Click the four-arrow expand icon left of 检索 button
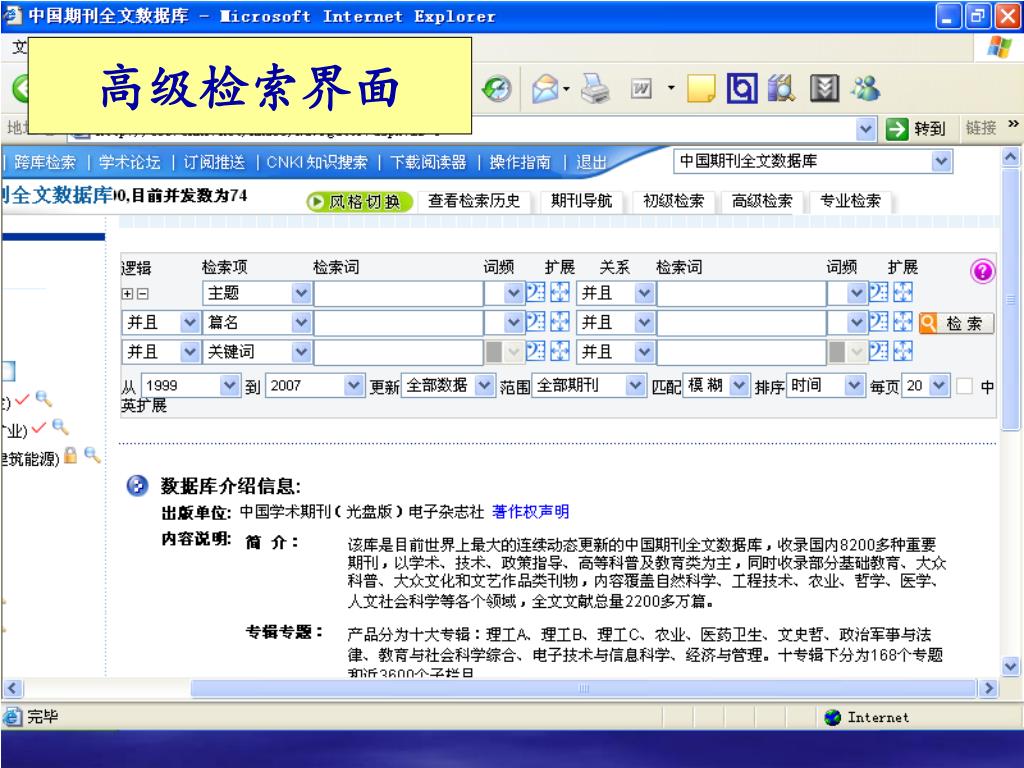 (x=903, y=322)
